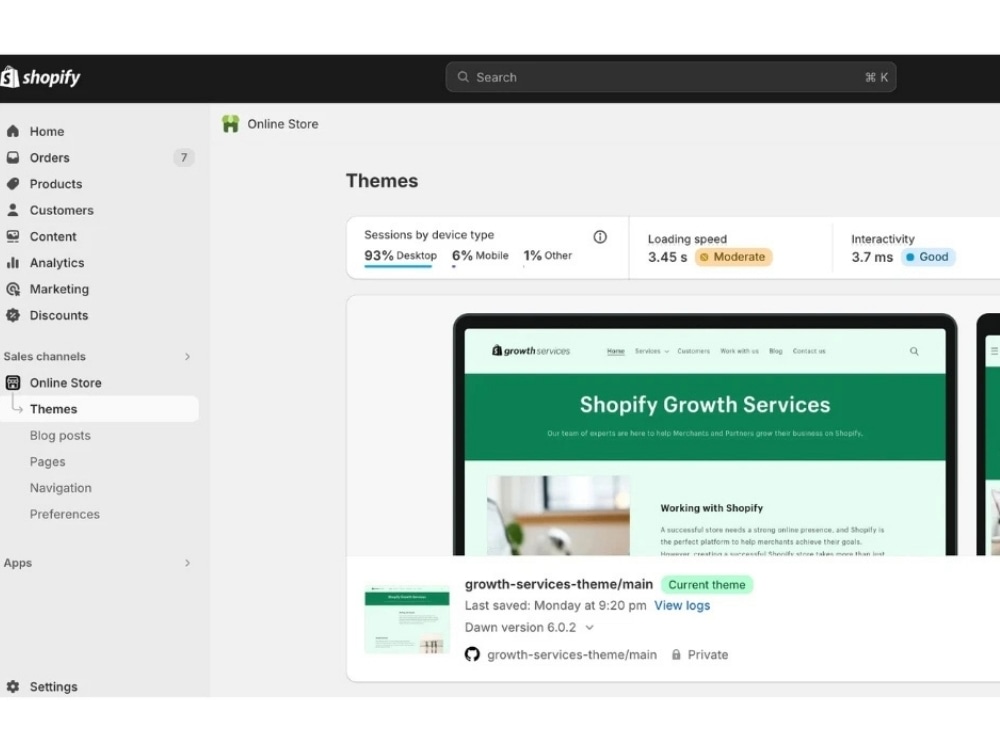Image resolution: width=1000 pixels, height=750 pixels.
Task: Click the info icon beside Sessions by device
Action: pos(600,237)
